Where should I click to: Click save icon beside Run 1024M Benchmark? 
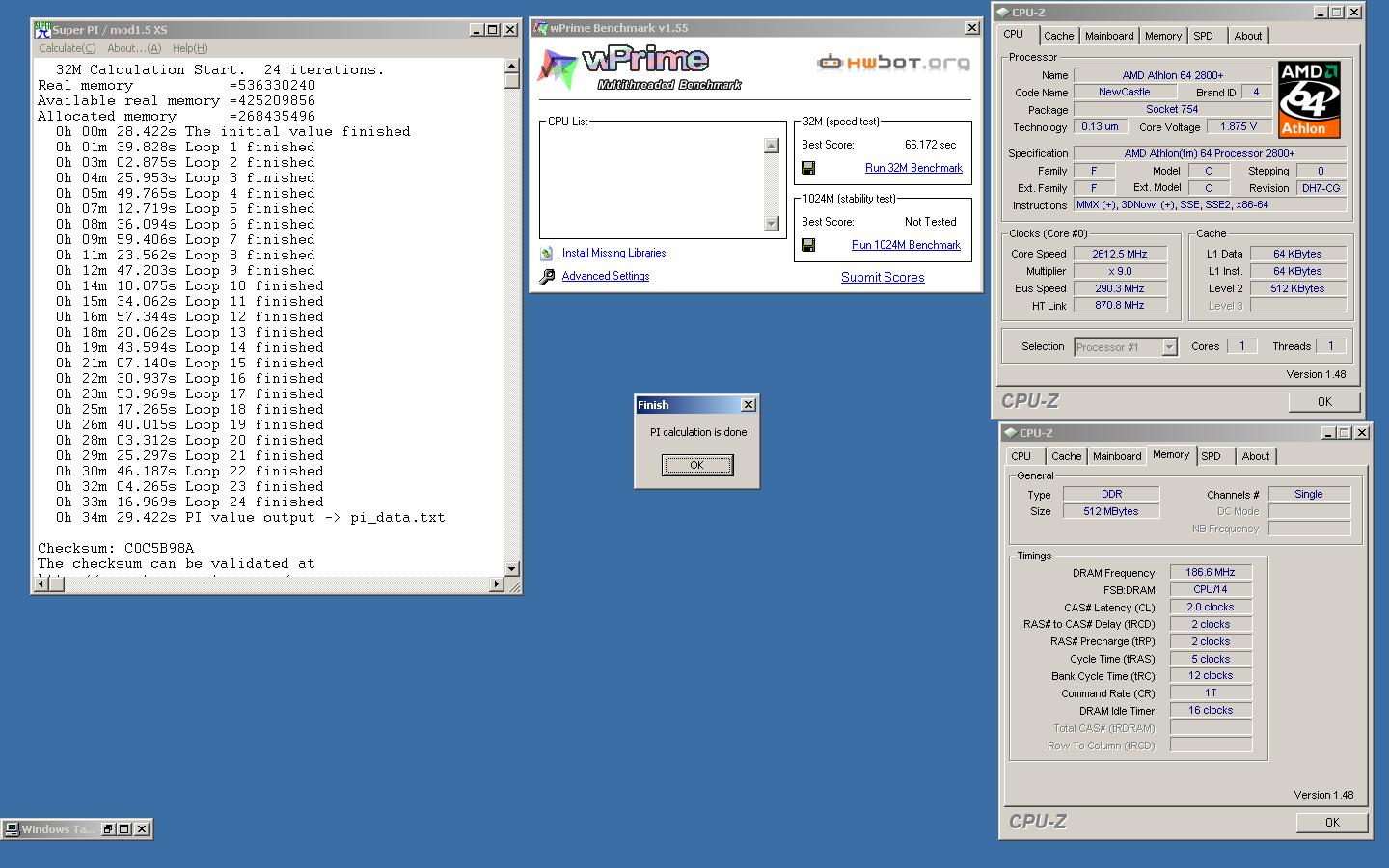808,245
